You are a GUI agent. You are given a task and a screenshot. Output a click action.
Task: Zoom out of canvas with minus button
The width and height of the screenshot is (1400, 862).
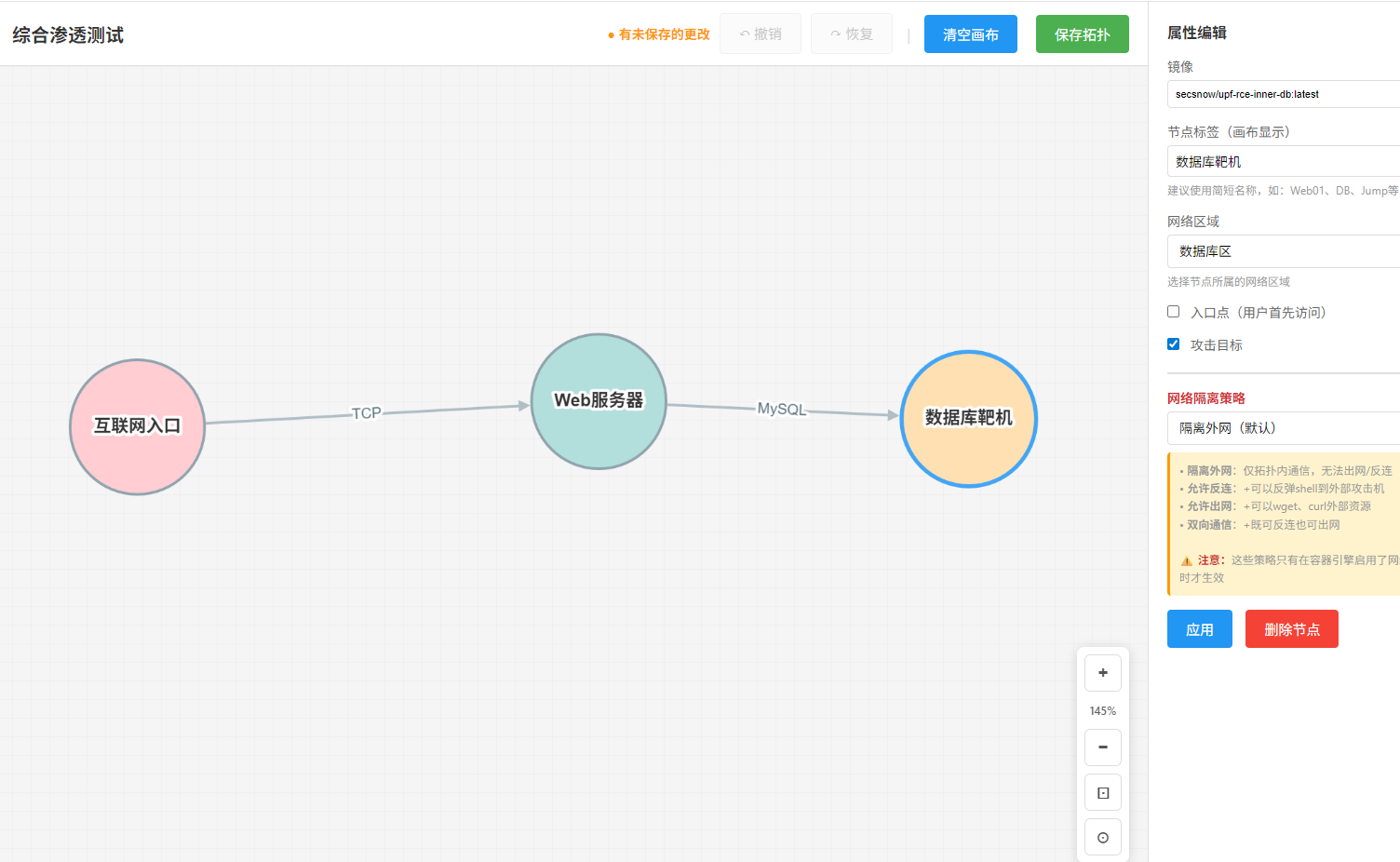pyautogui.click(x=1102, y=748)
